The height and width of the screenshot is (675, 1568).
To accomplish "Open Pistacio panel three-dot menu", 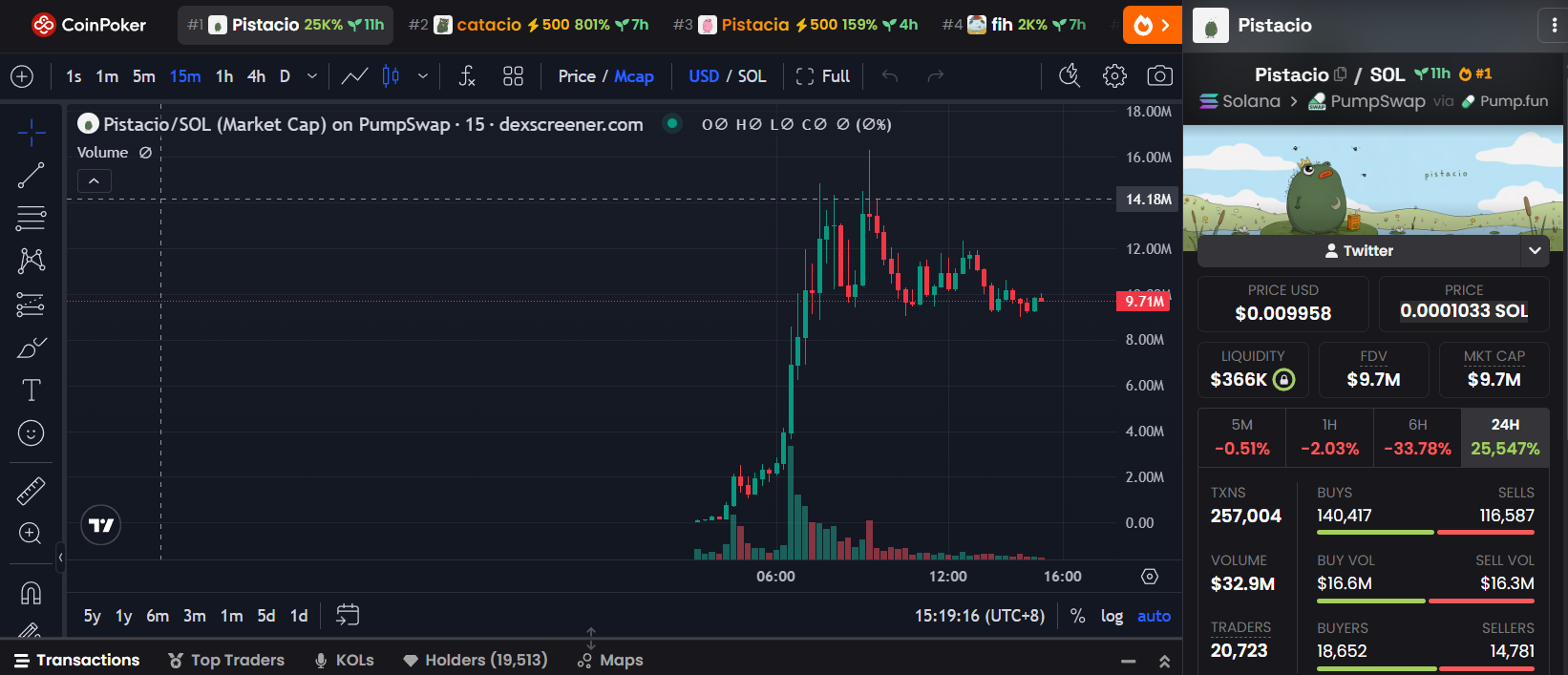I will point(1553,26).
